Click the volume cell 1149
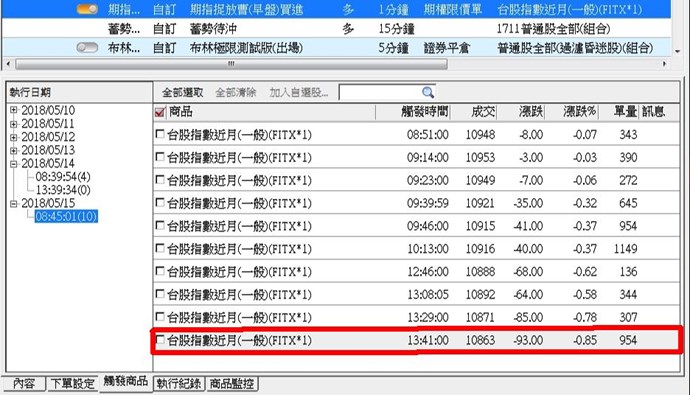This screenshot has height=395, width=690. 625,249
